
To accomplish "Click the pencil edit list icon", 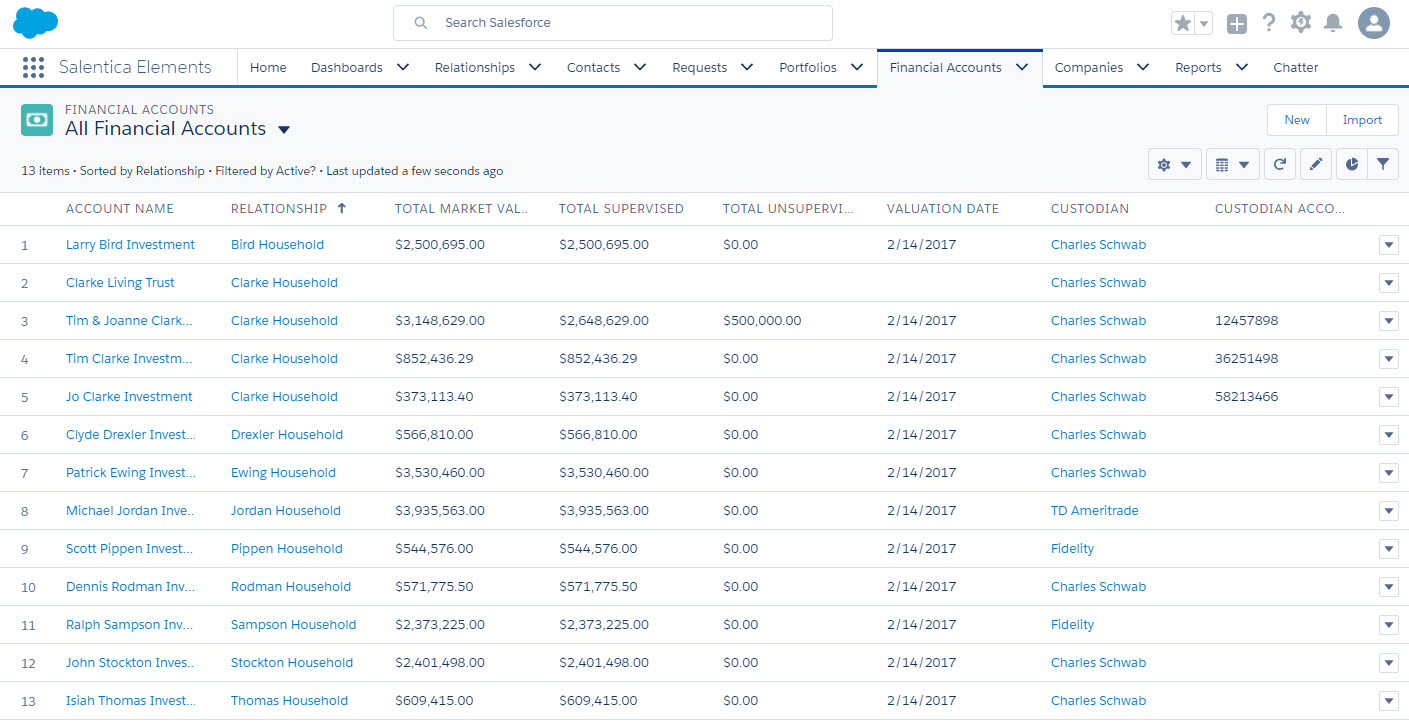I will pos(1316,164).
